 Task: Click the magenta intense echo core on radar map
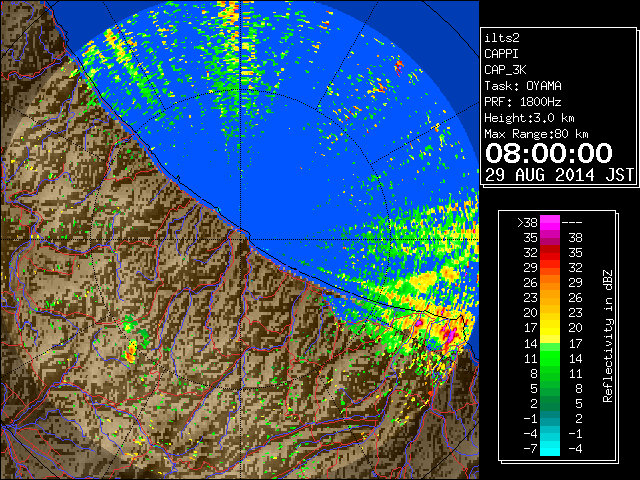(x=449, y=336)
